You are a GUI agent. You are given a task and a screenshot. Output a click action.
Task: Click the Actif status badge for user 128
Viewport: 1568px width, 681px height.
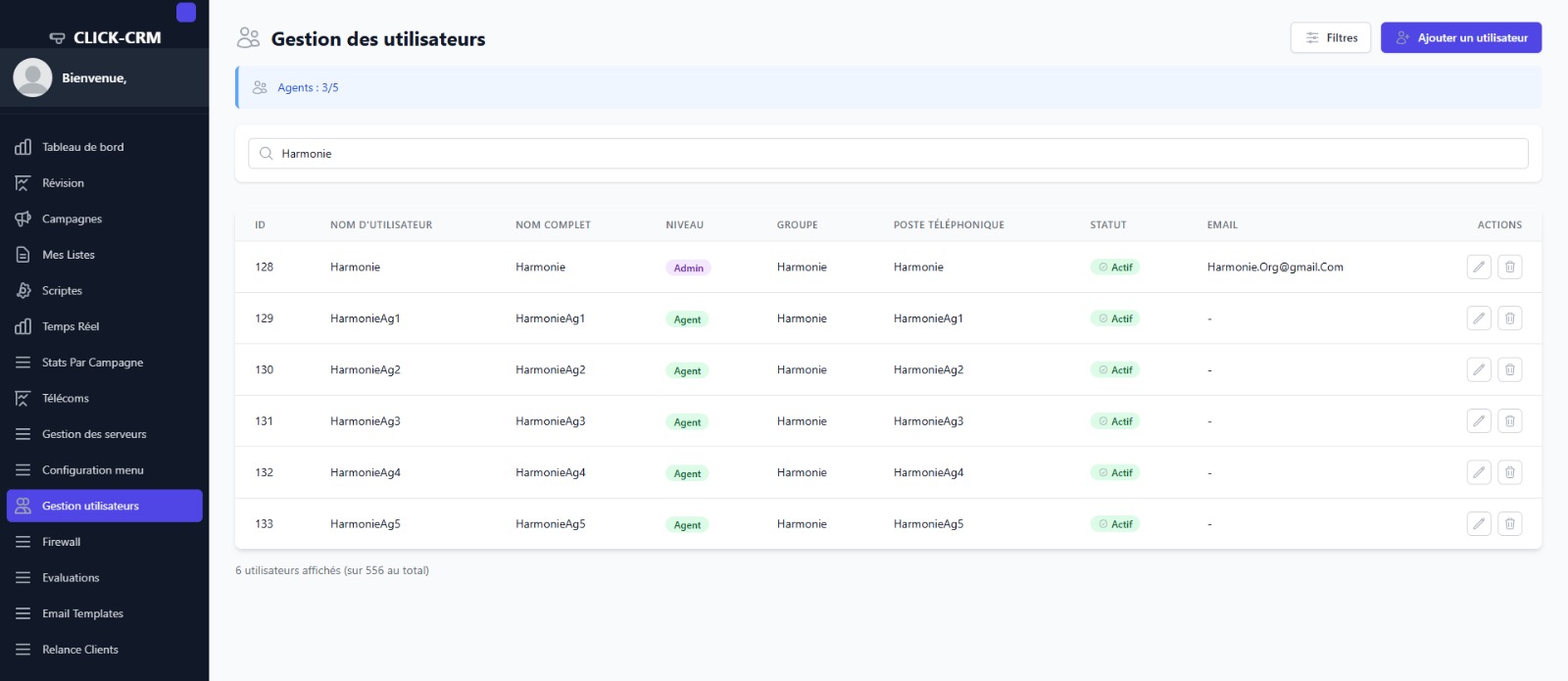1115,268
